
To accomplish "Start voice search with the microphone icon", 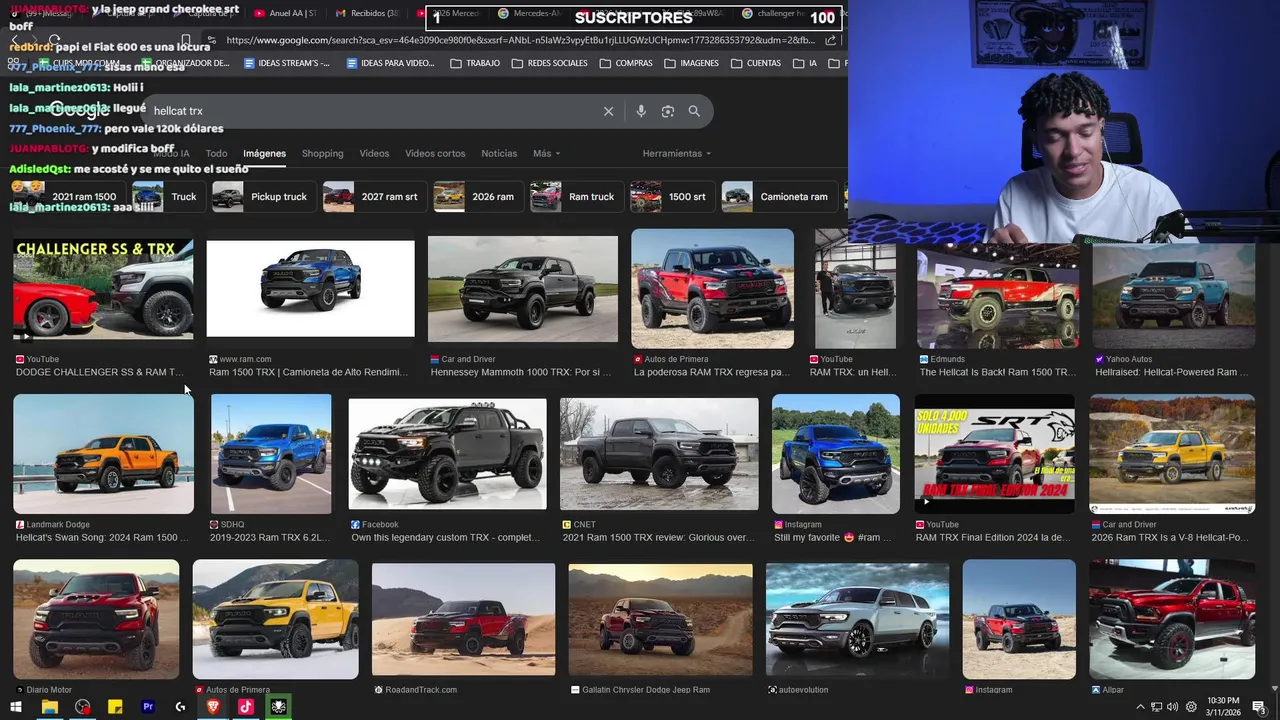I will (641, 111).
